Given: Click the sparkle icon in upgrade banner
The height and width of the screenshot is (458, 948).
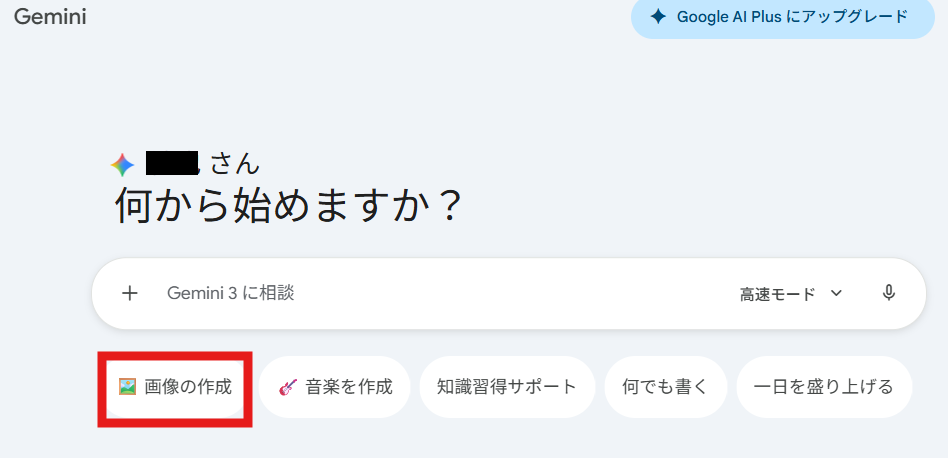Looking at the screenshot, I should [x=658, y=17].
